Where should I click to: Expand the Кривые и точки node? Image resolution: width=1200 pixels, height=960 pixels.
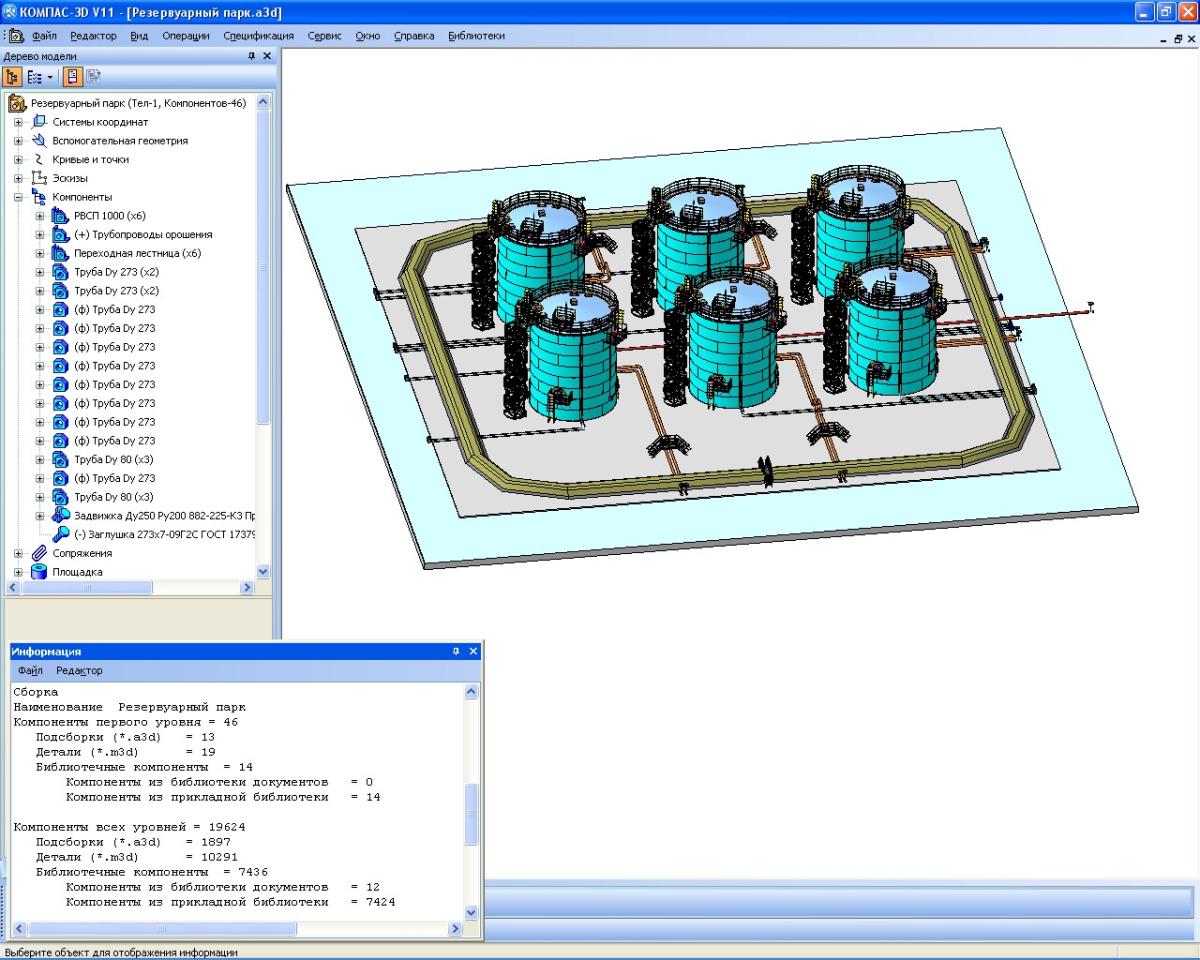(x=18, y=160)
